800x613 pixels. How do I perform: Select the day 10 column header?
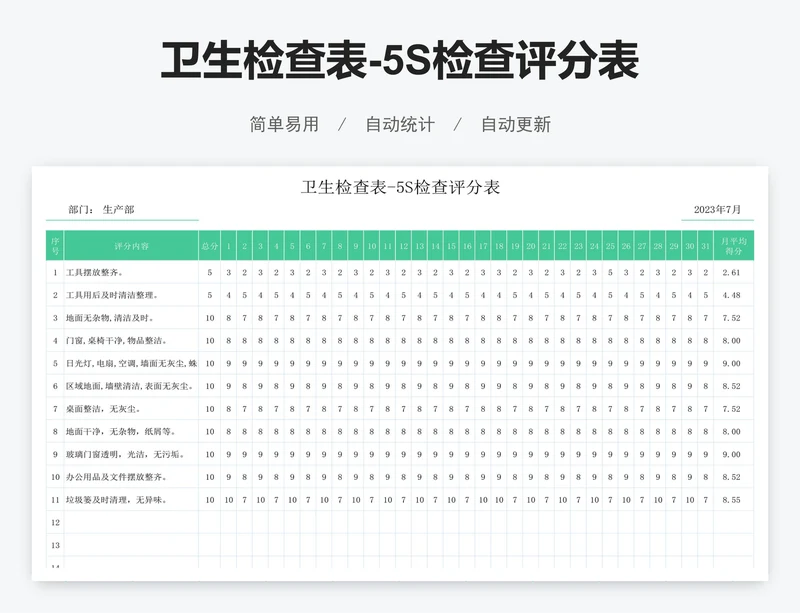point(371,246)
